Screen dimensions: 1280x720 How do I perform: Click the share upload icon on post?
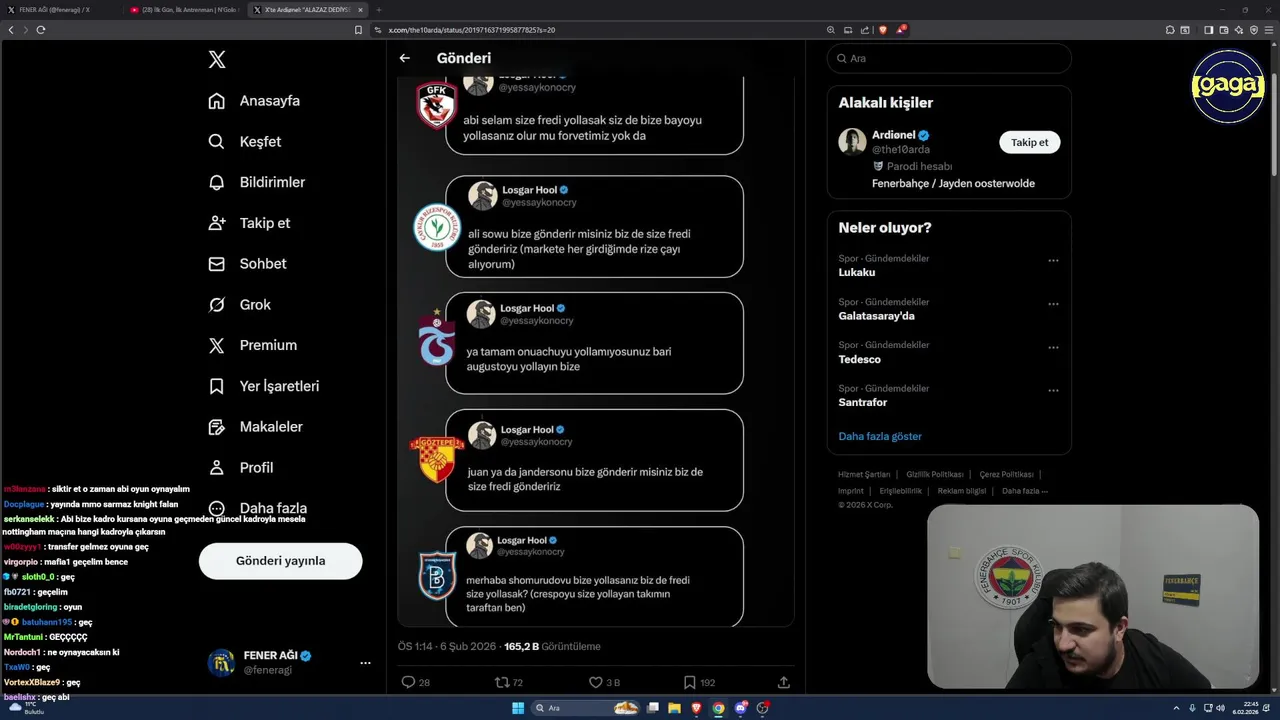click(x=784, y=682)
